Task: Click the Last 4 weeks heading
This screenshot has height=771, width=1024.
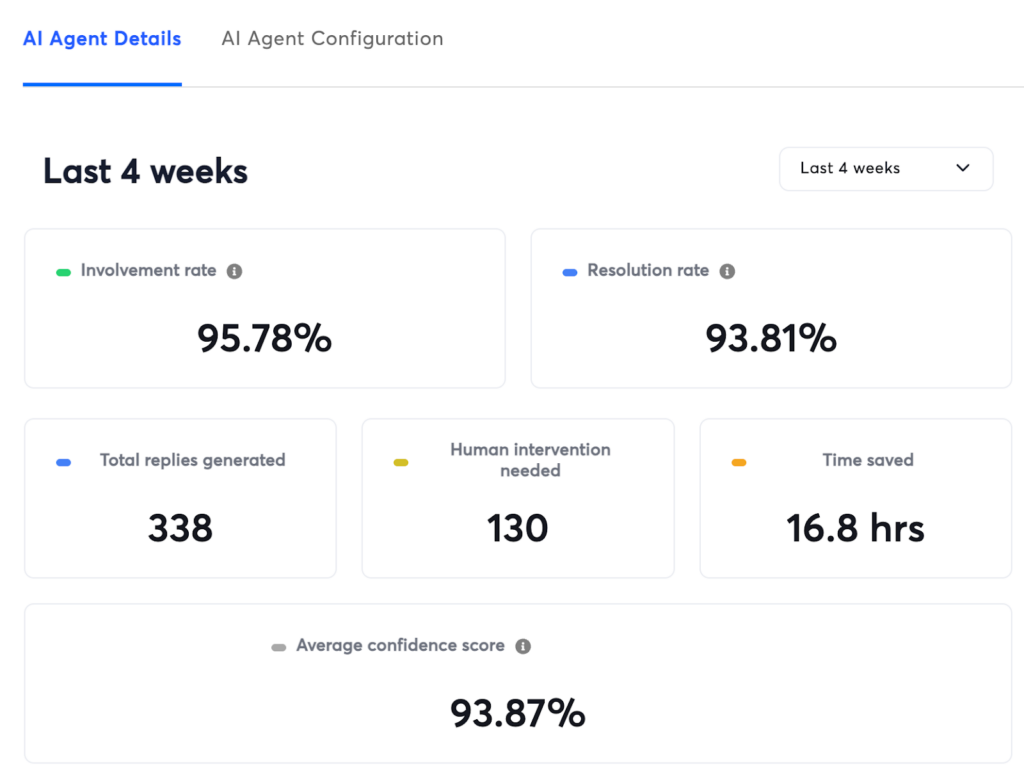Action: pyautogui.click(x=145, y=171)
